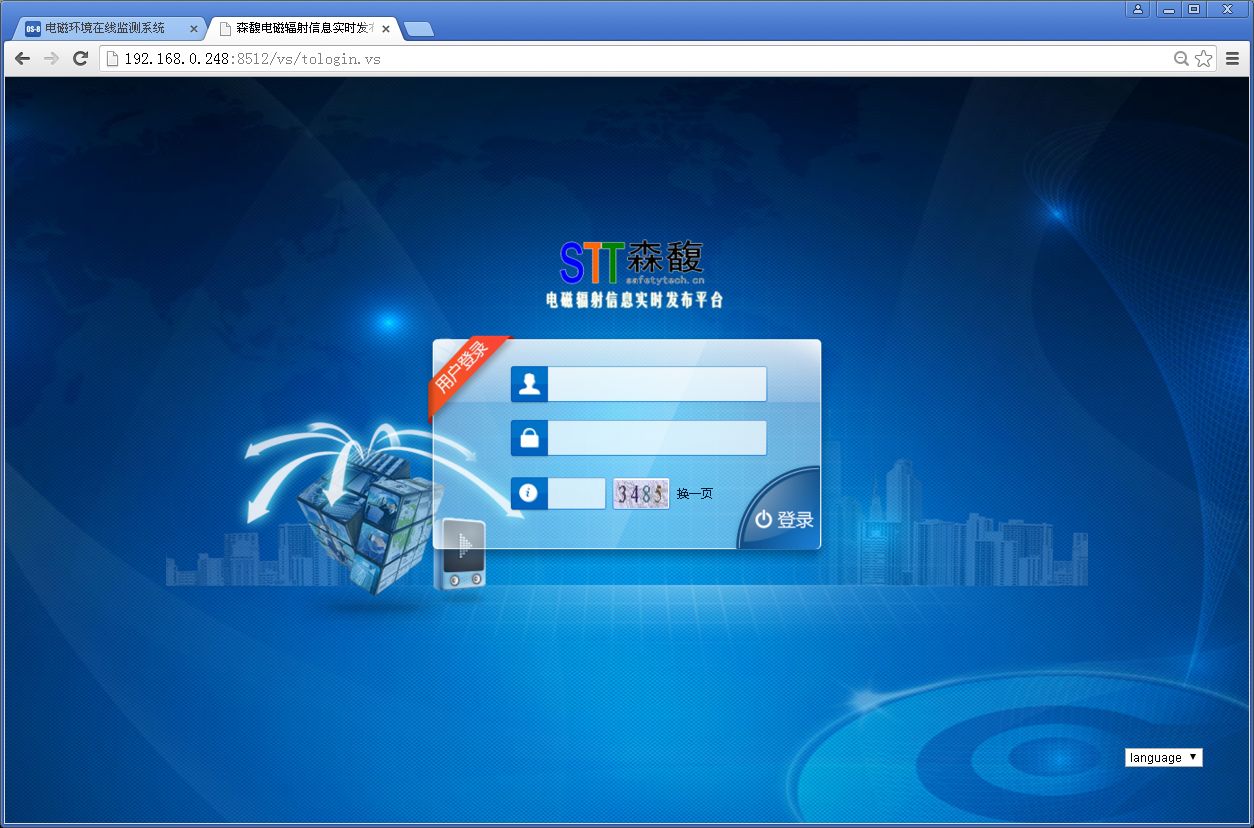
Task: Click the browser forward arrow
Action: 52,59
